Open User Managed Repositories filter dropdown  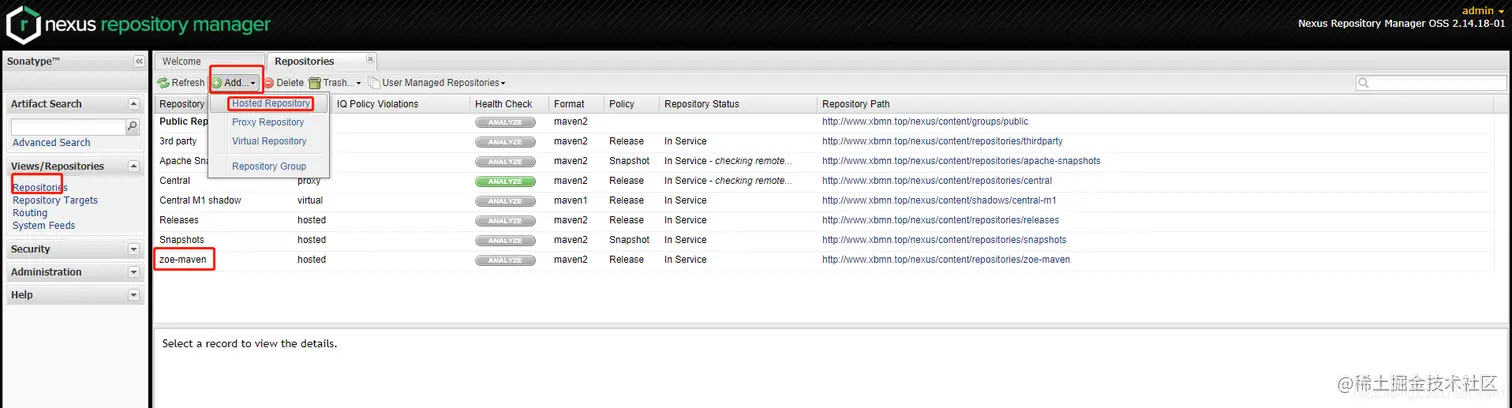437,83
